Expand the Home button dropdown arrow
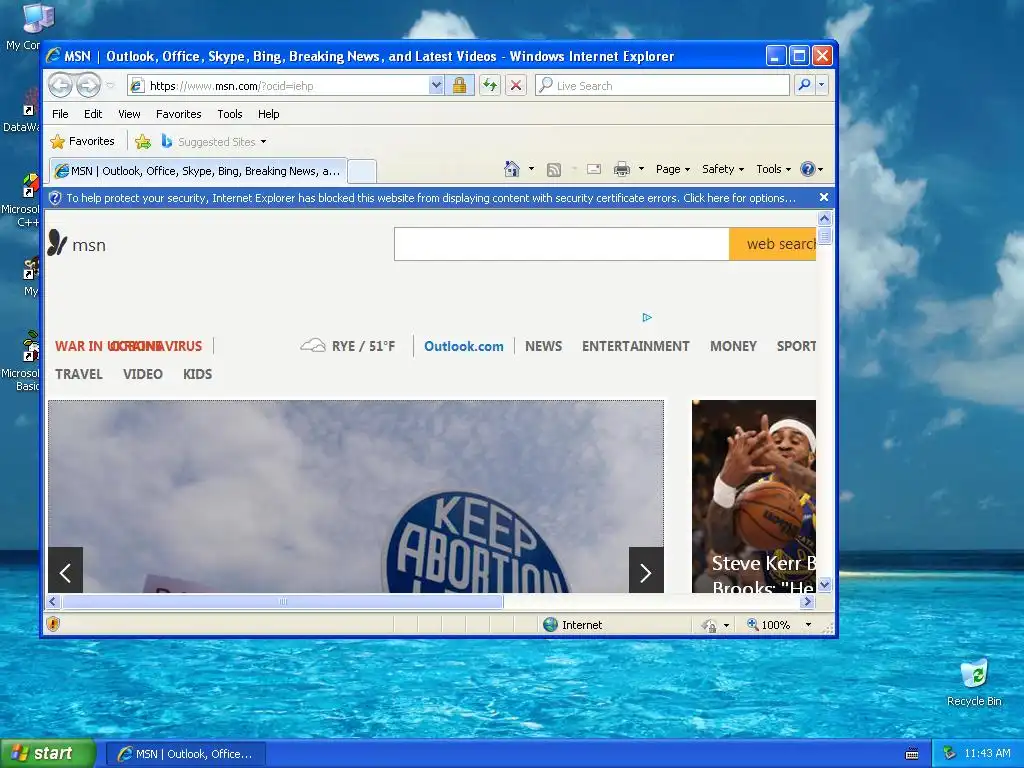The image size is (1024, 768). [x=531, y=169]
